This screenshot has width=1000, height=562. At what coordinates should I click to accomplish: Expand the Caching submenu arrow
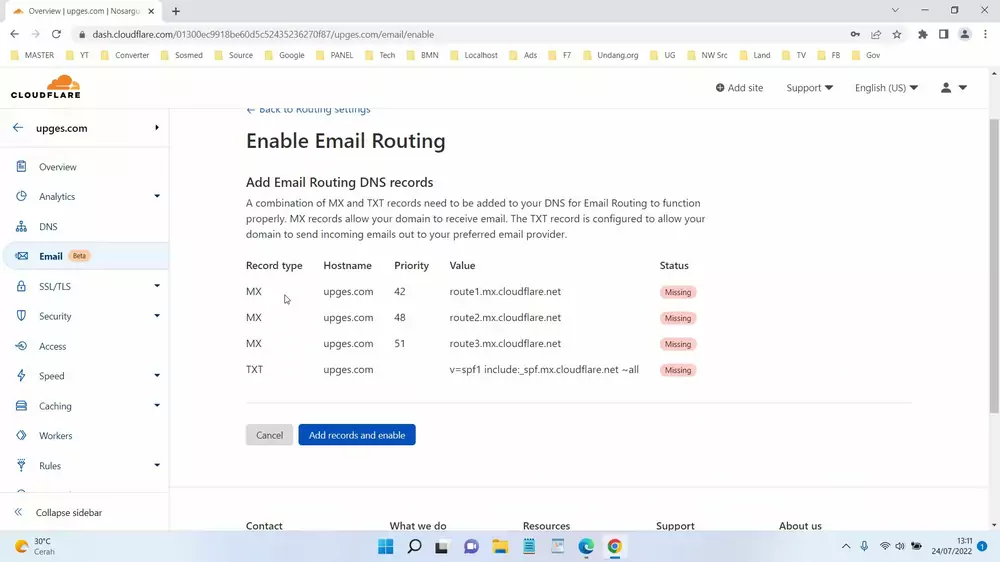click(x=157, y=406)
